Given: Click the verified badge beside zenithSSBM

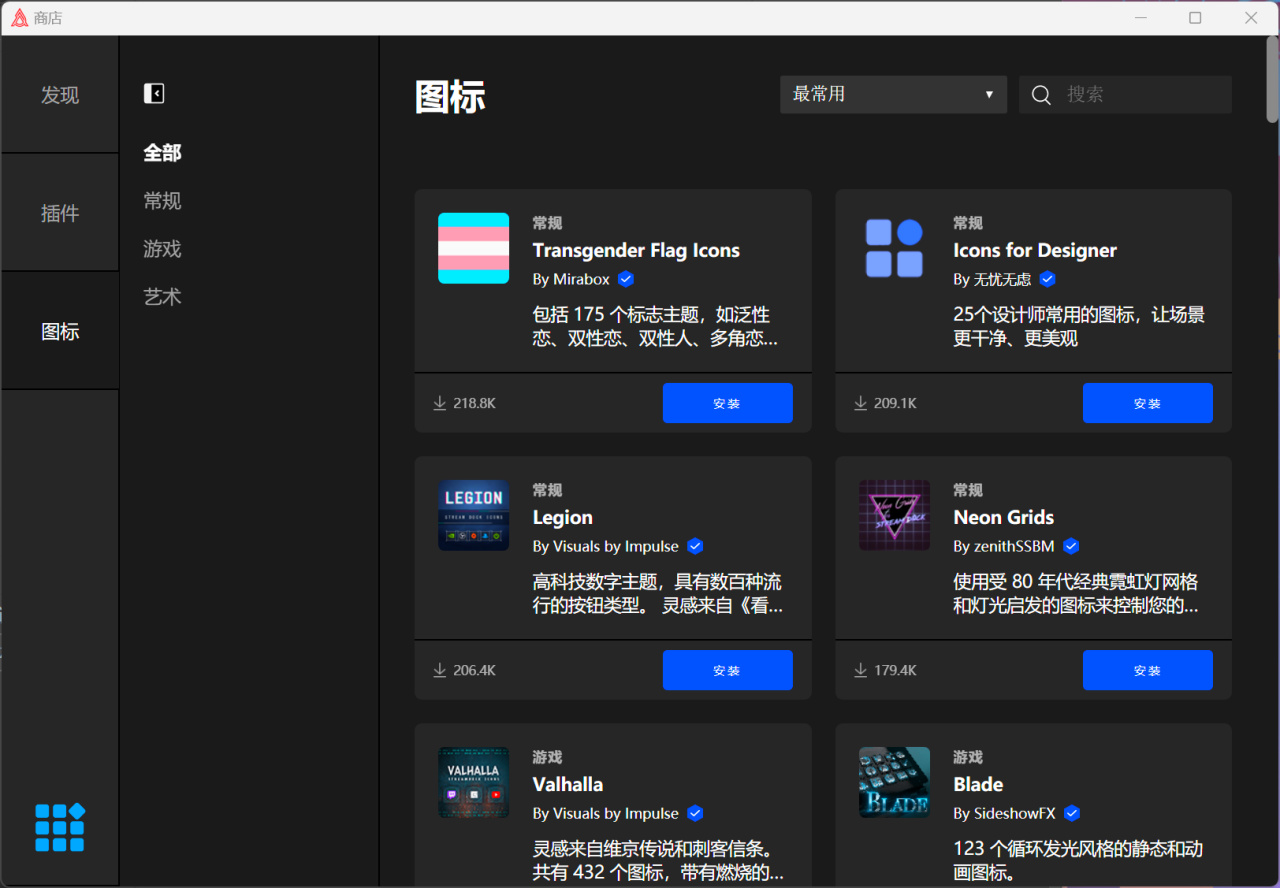Looking at the screenshot, I should coord(1071,546).
